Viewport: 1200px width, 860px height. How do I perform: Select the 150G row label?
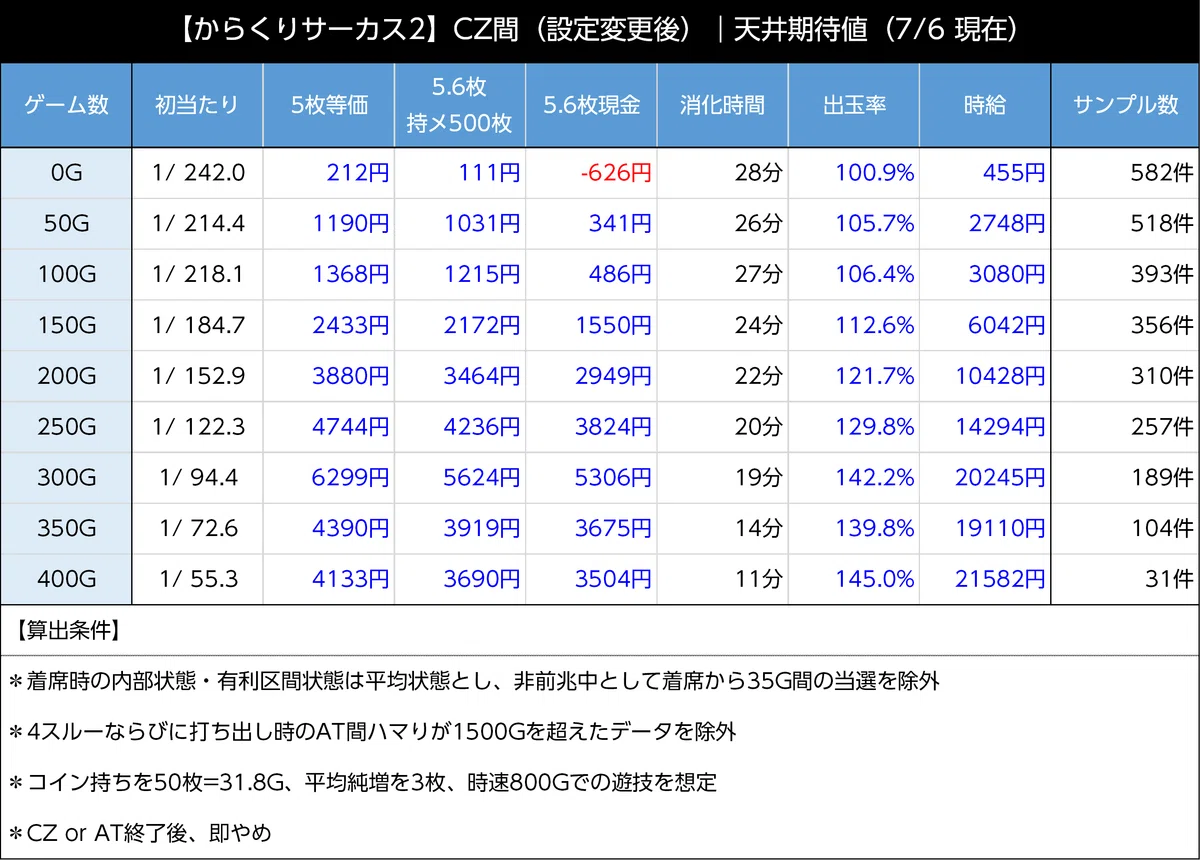pyautogui.click(x=66, y=325)
